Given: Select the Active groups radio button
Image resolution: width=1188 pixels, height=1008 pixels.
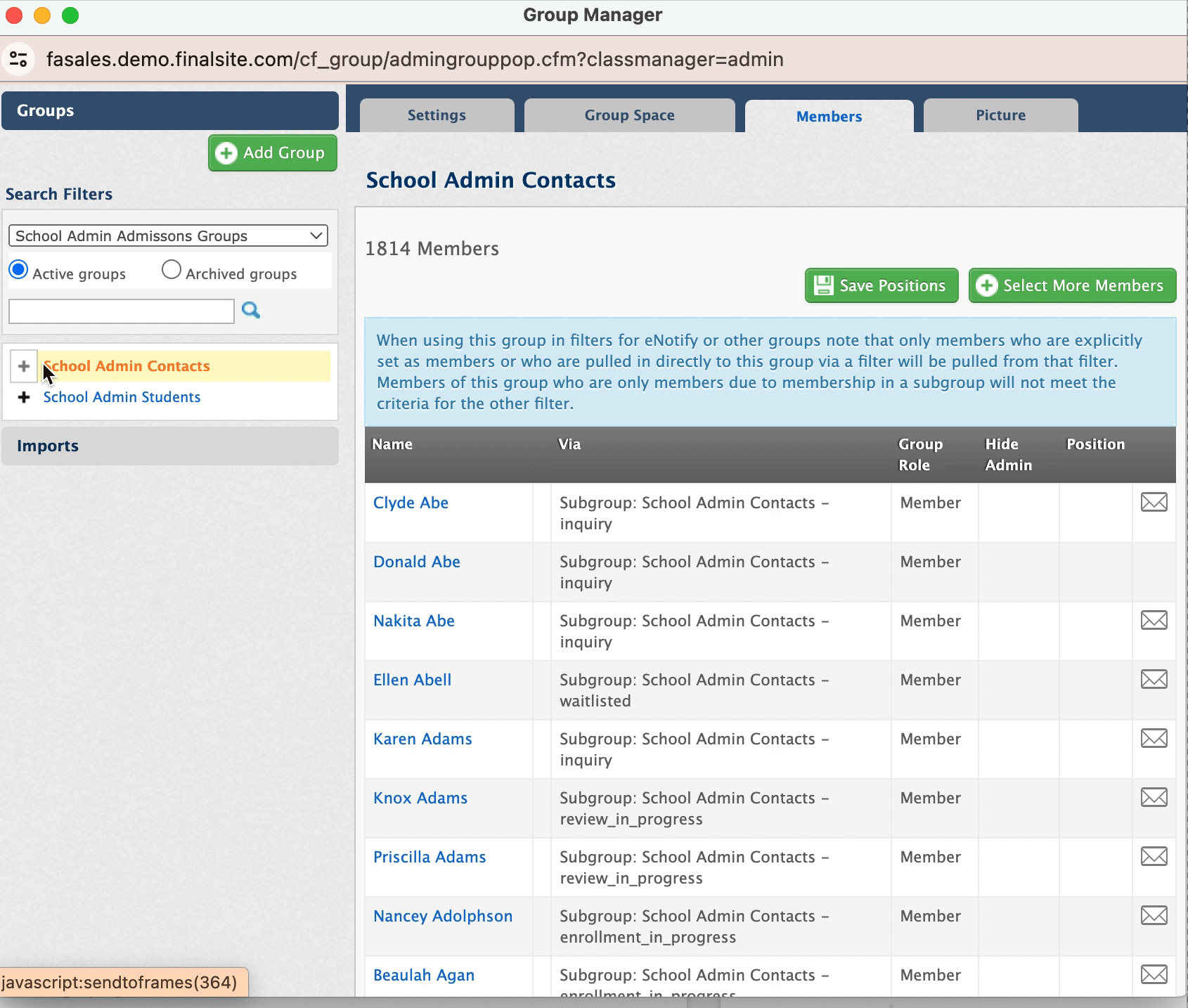Looking at the screenshot, I should tap(18, 270).
